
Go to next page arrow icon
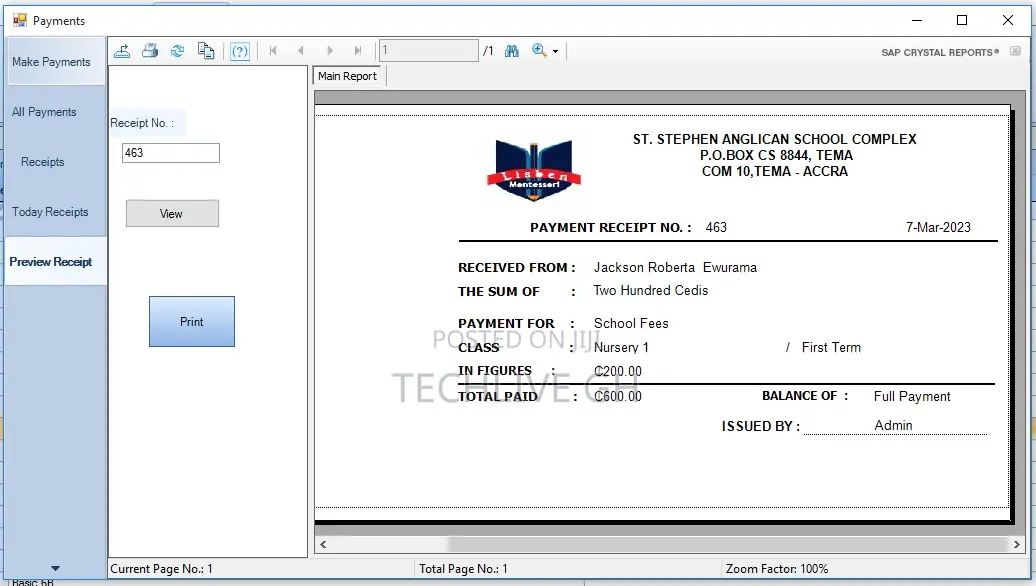click(x=330, y=51)
